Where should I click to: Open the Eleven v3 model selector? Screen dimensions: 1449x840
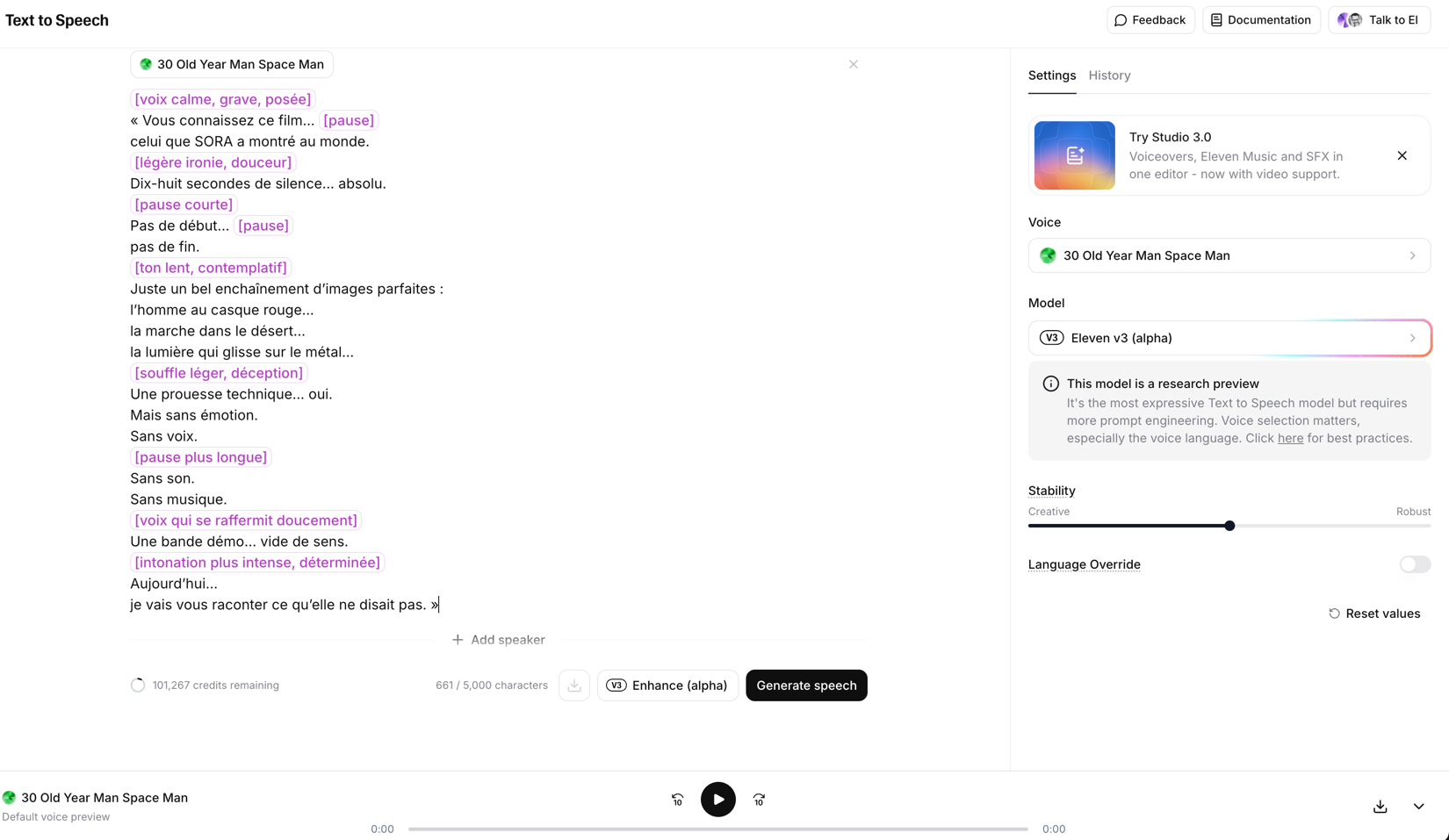pyautogui.click(x=1229, y=338)
